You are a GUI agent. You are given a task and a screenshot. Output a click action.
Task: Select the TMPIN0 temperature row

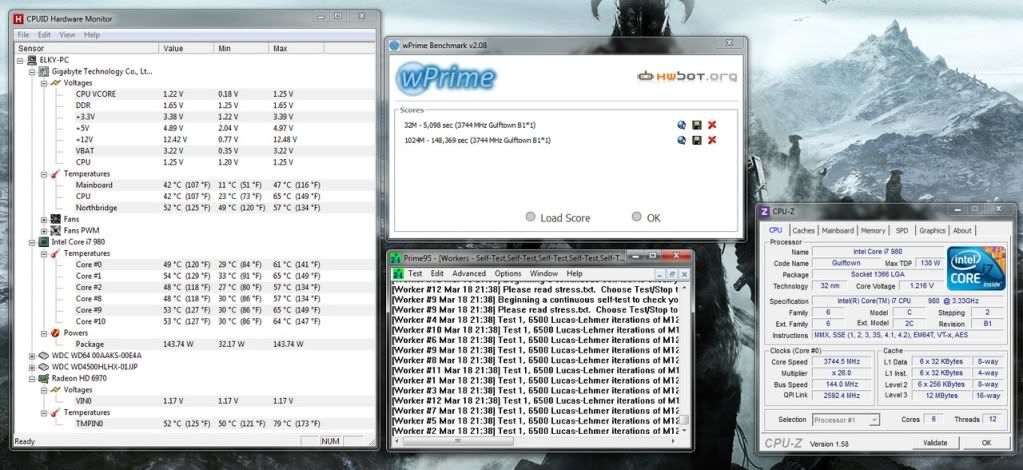194,424
